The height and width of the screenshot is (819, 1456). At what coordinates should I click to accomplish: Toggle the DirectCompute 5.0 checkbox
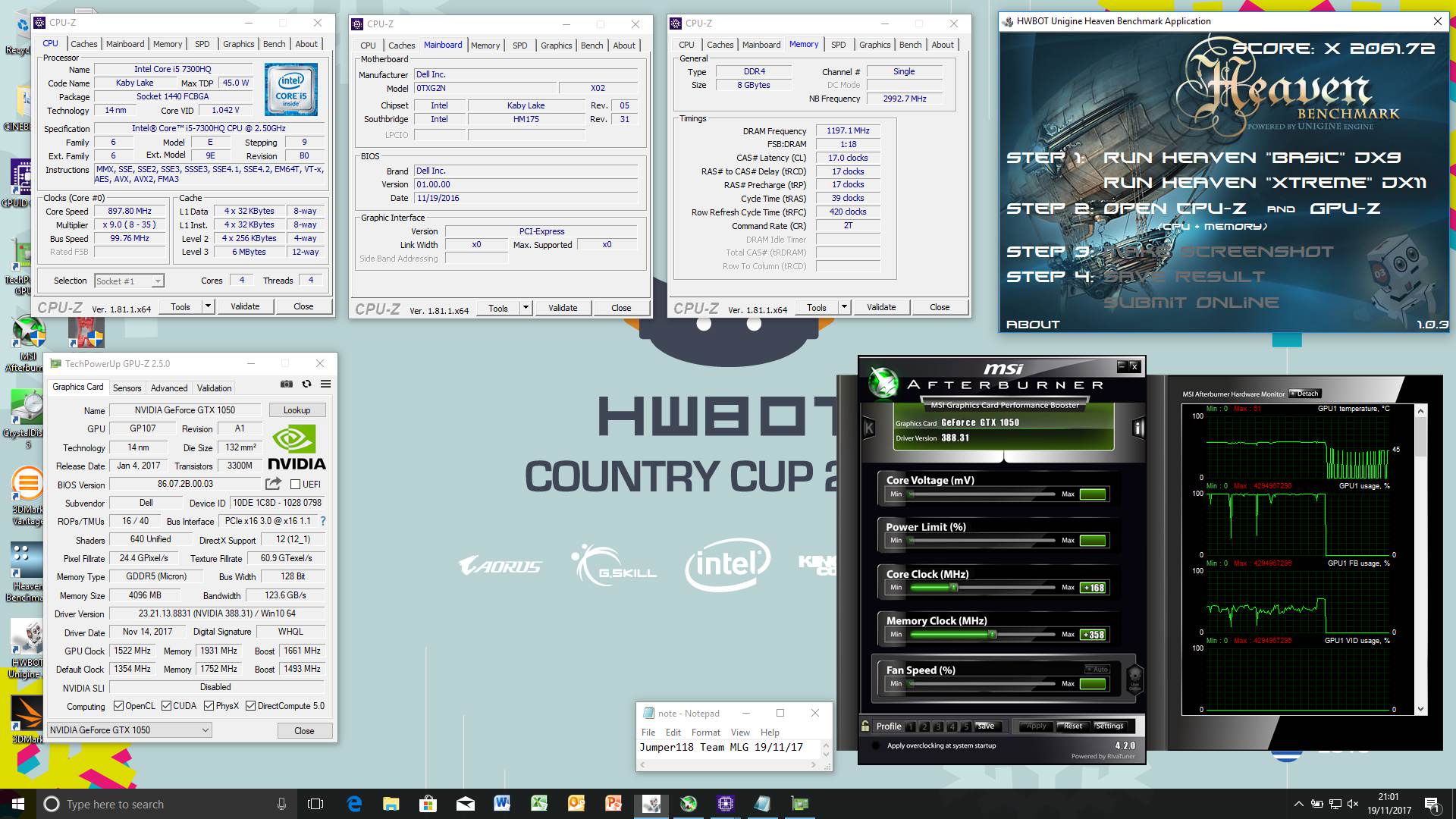coord(250,706)
